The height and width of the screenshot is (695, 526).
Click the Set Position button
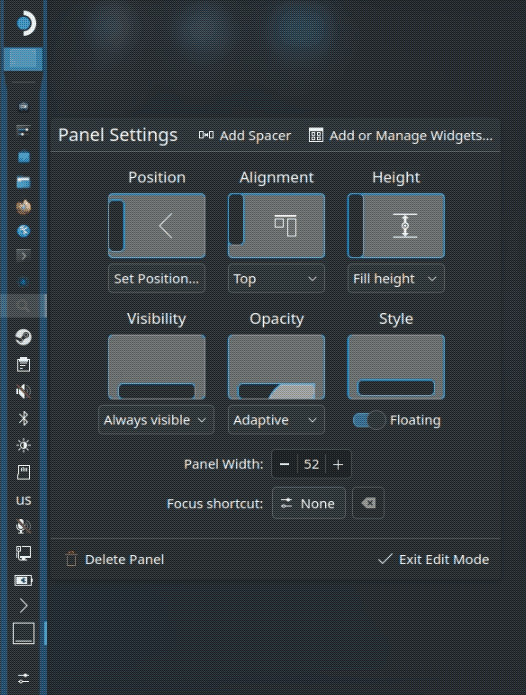coord(156,279)
